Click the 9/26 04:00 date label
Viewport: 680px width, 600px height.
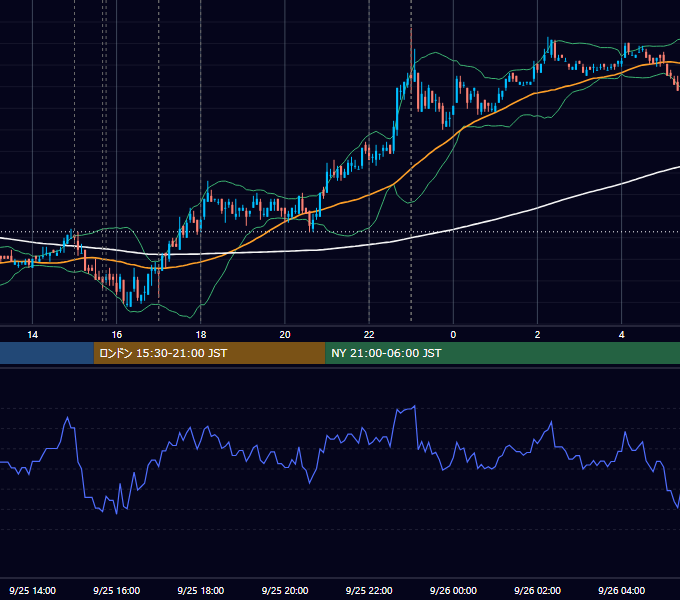(x=621, y=590)
